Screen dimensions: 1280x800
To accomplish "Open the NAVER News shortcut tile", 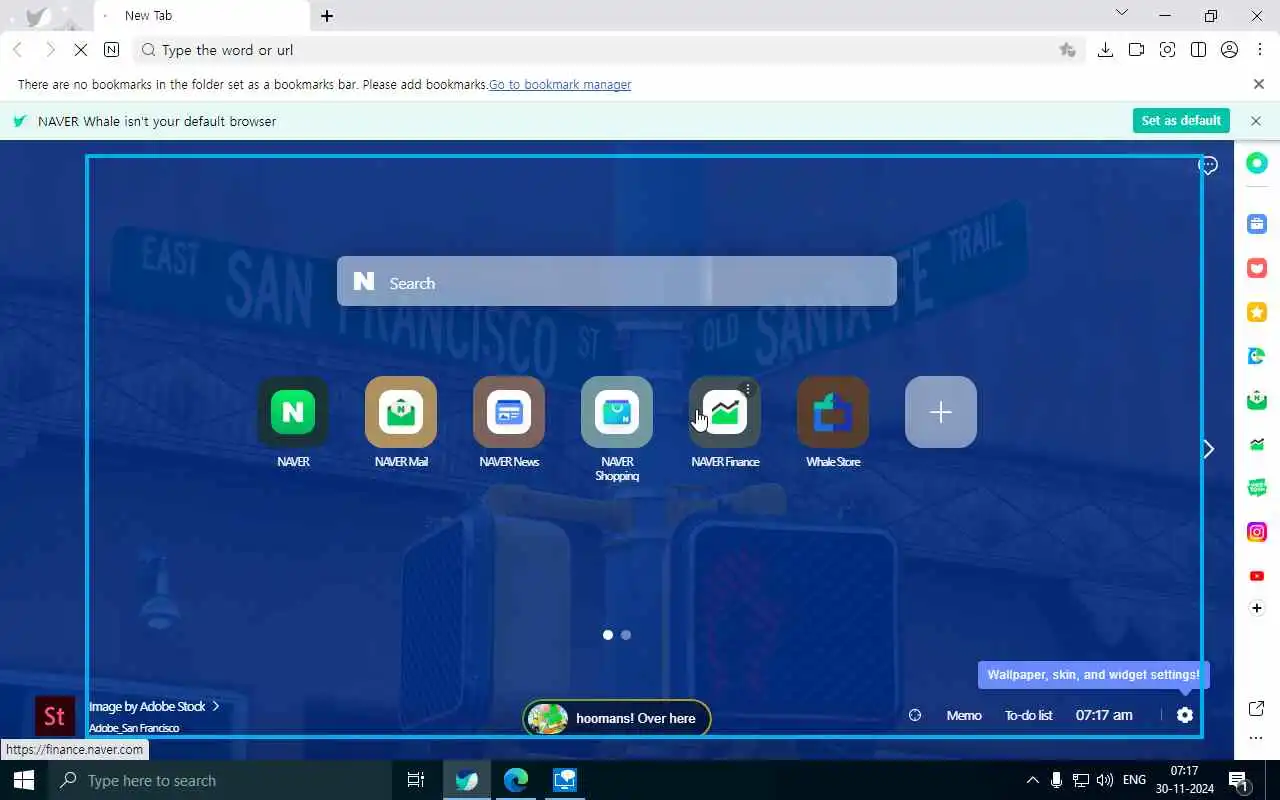I will coord(509,412).
